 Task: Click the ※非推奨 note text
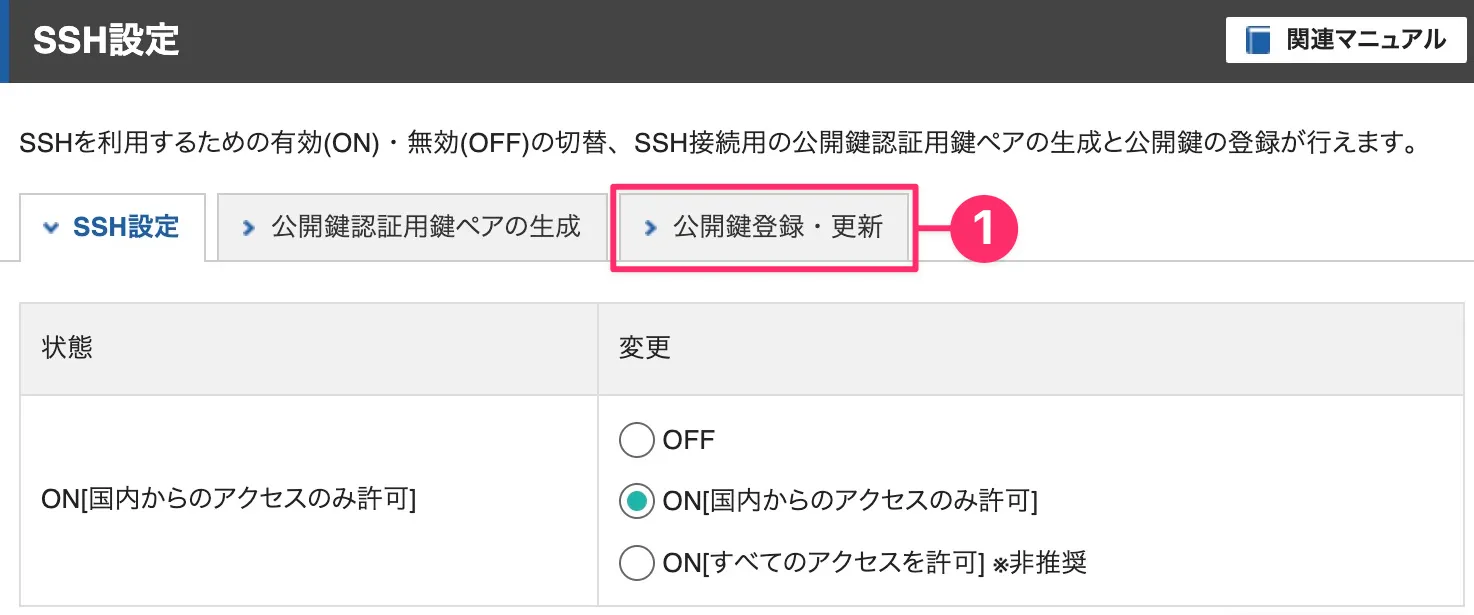[1039, 562]
